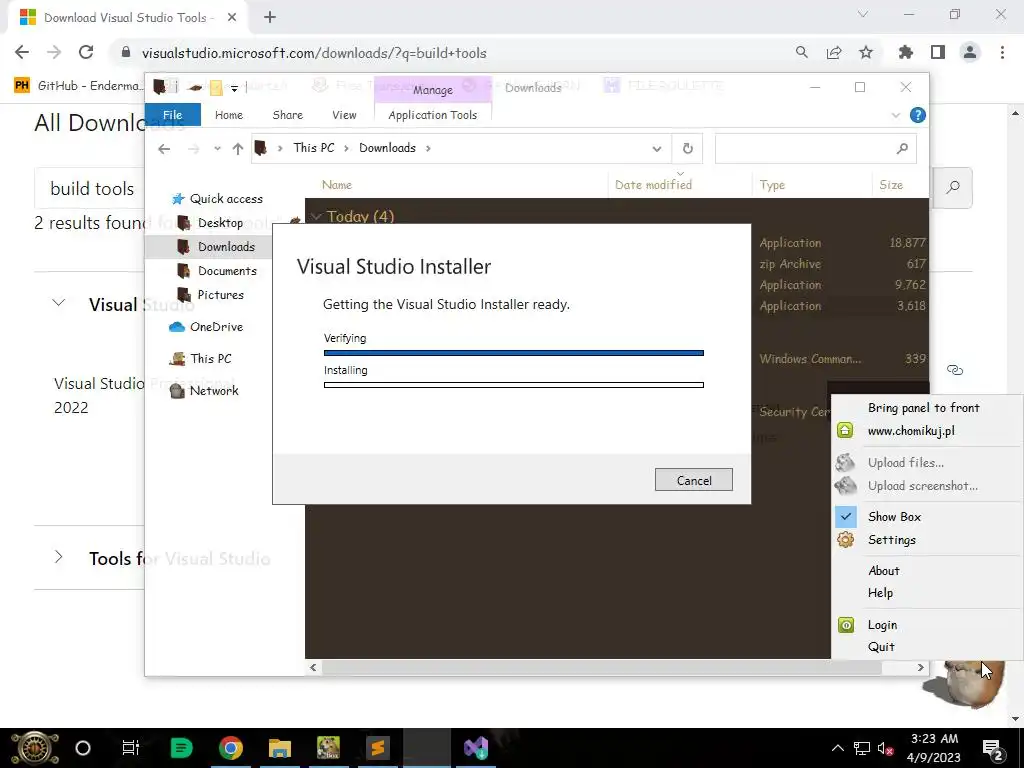Choose Upload files... in context menu
The width and height of the screenshot is (1024, 768).
click(x=906, y=462)
